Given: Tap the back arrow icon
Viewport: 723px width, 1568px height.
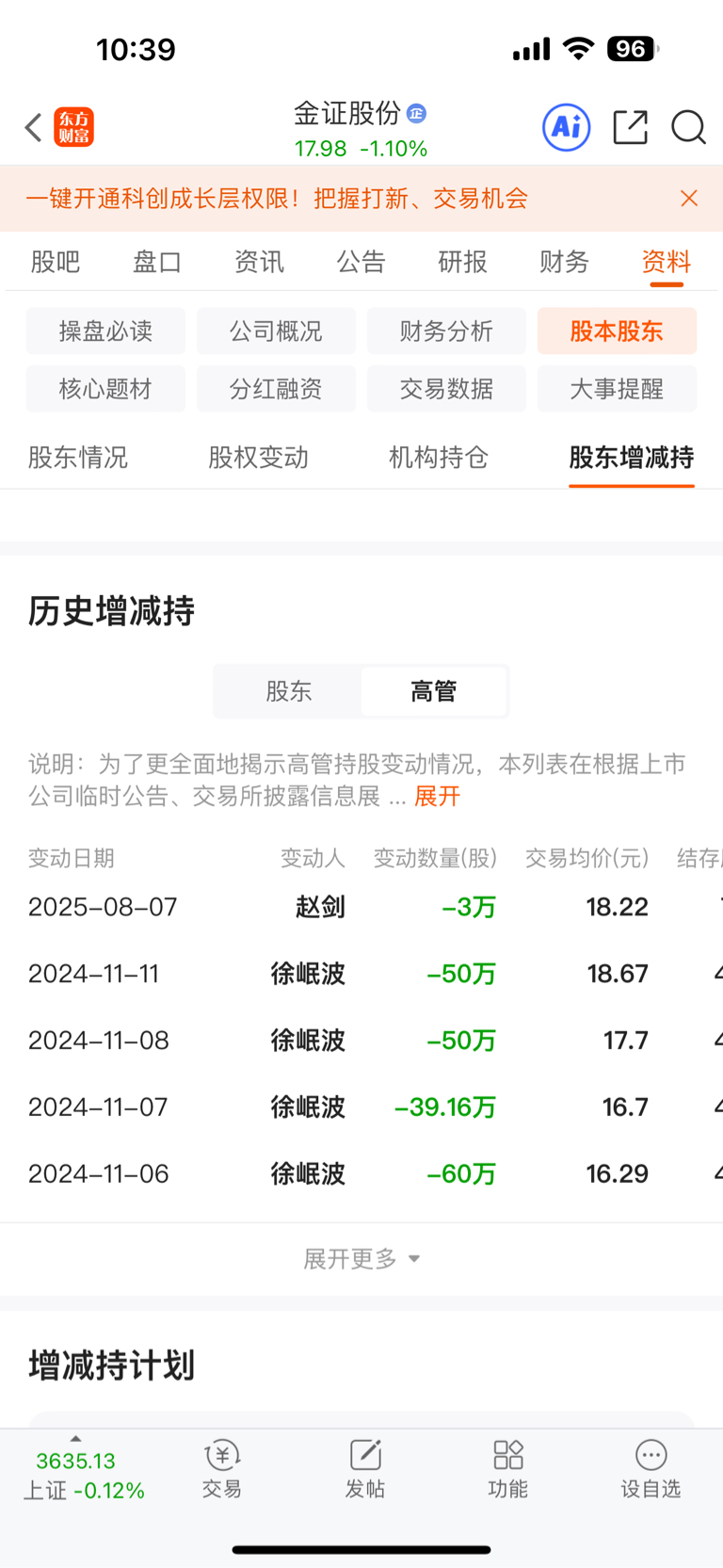Looking at the screenshot, I should pyautogui.click(x=34, y=127).
